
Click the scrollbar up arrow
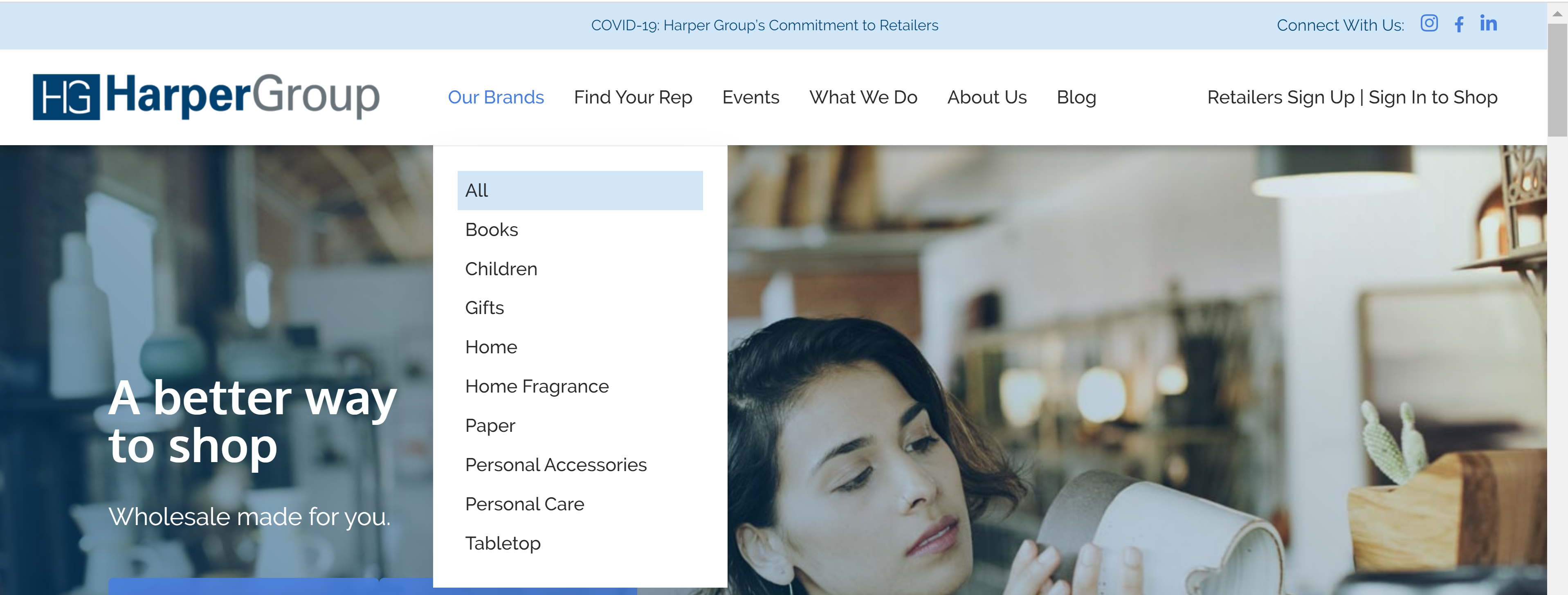[1557, 13]
